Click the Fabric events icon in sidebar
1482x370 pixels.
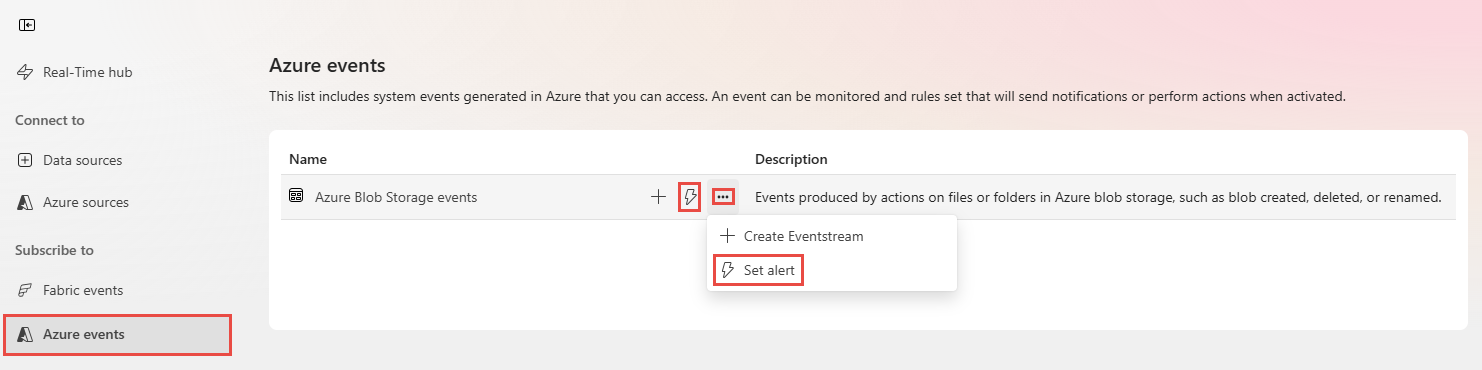click(26, 290)
